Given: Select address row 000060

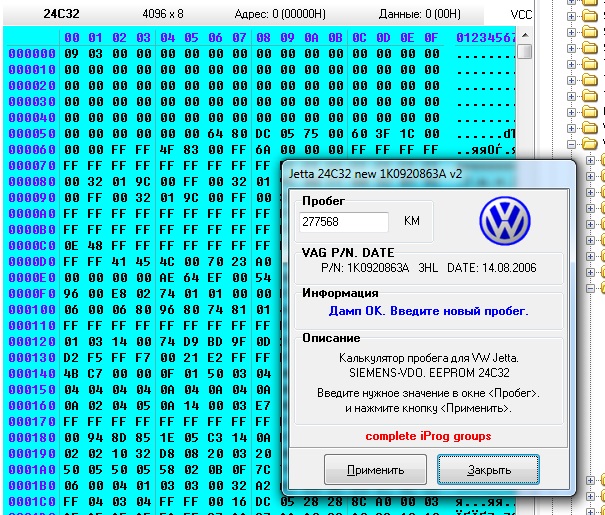Looking at the screenshot, I should pos(32,150).
